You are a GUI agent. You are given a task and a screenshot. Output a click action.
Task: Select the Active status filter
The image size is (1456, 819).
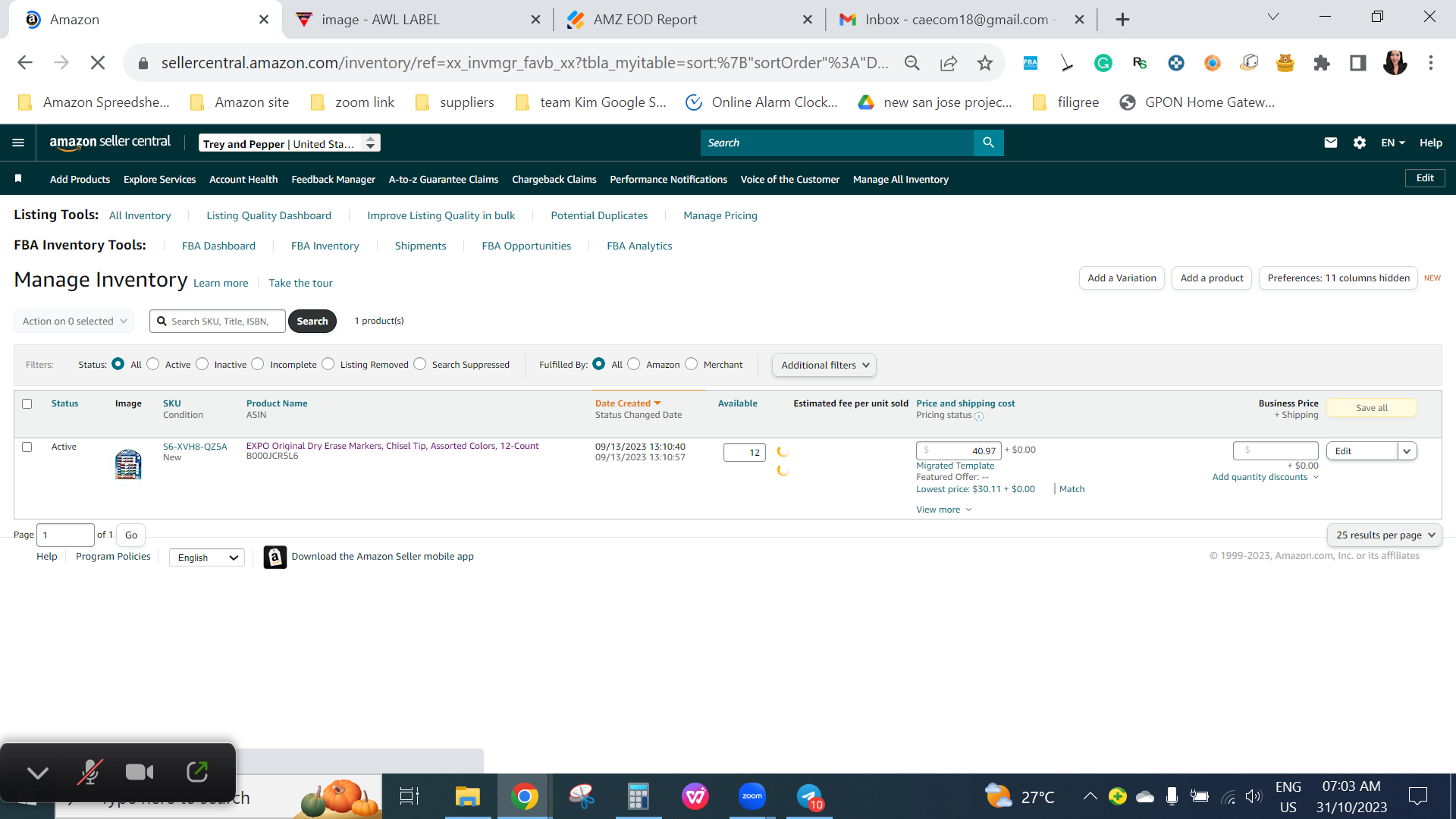point(153,364)
